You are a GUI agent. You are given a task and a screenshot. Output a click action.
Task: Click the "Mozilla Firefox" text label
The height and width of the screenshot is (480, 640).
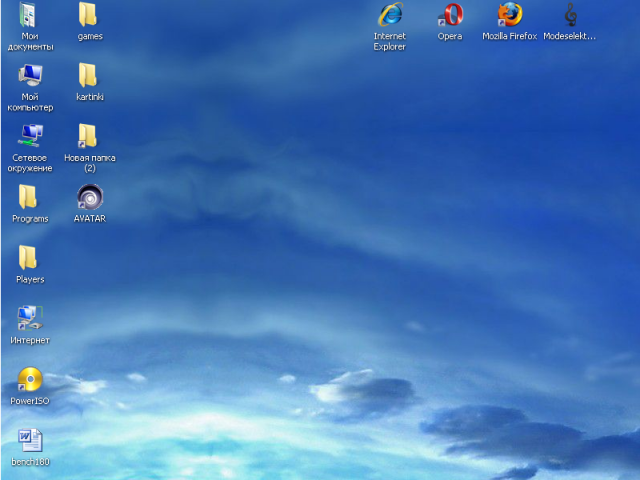coord(510,37)
